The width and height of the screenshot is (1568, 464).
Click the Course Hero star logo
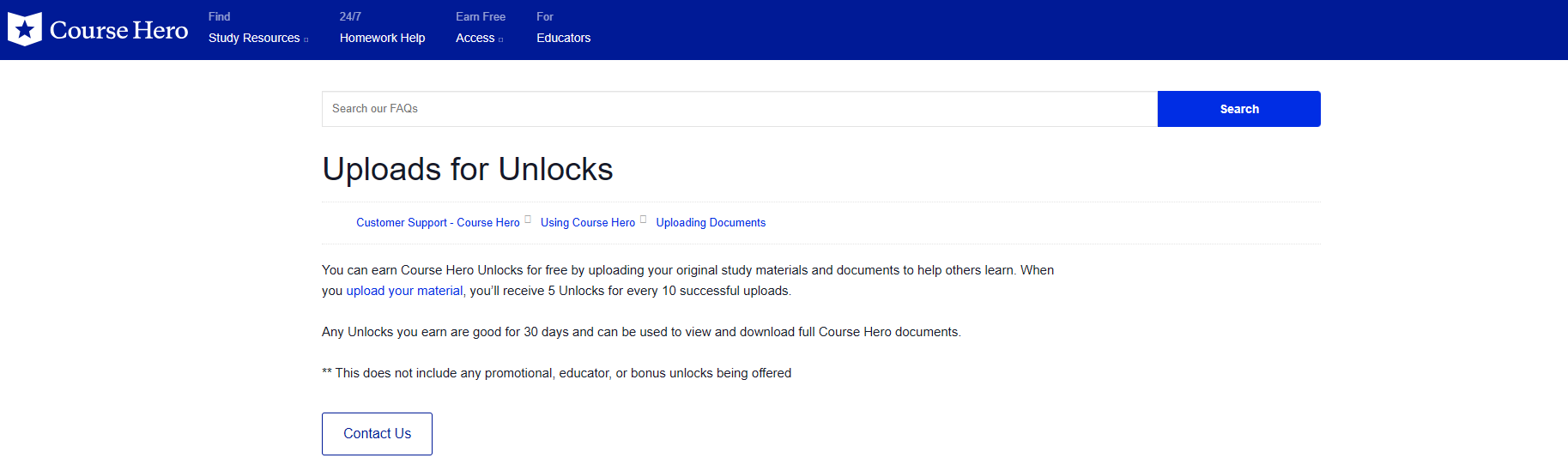pos(25,29)
